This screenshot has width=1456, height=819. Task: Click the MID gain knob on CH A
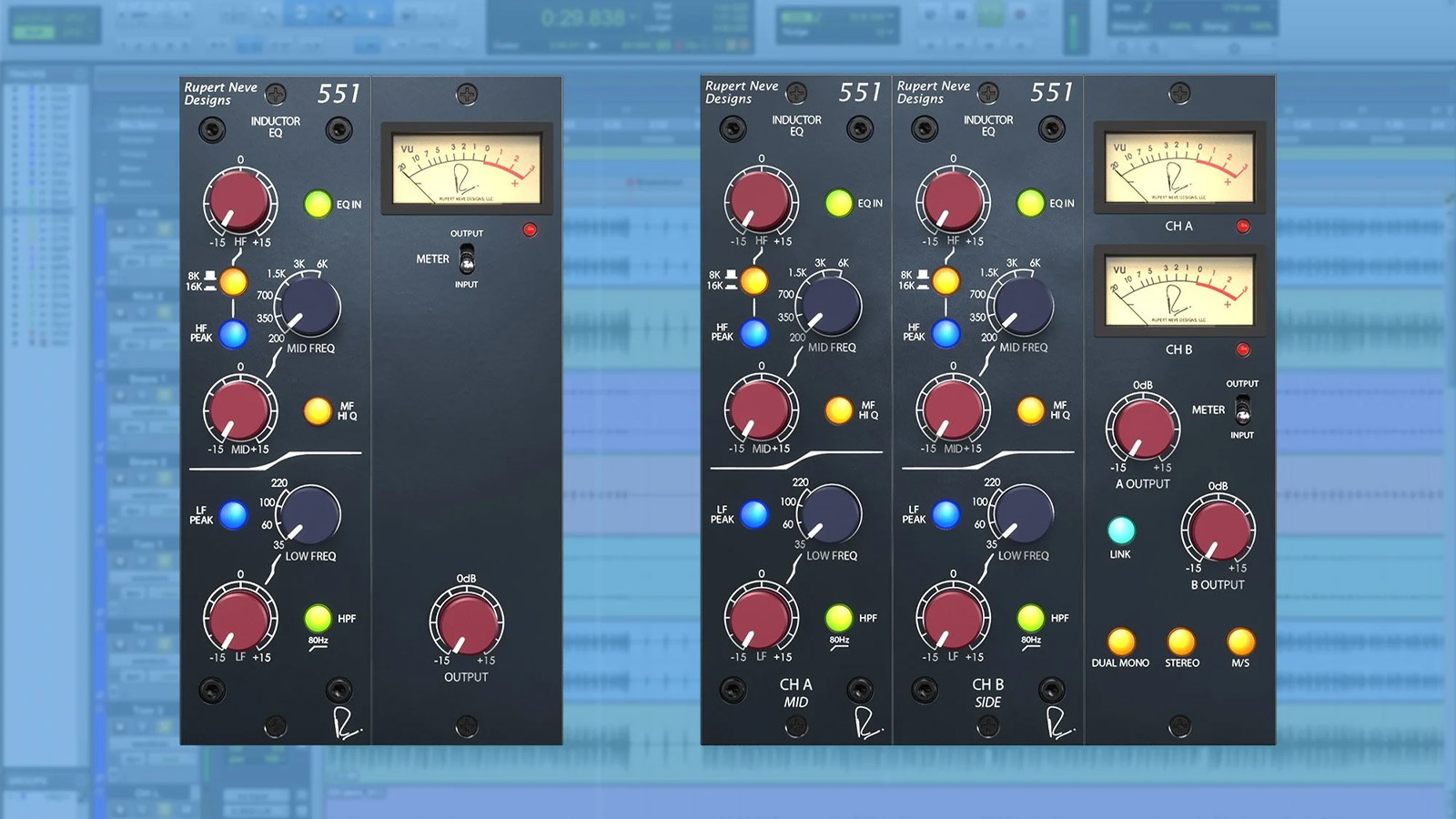761,408
